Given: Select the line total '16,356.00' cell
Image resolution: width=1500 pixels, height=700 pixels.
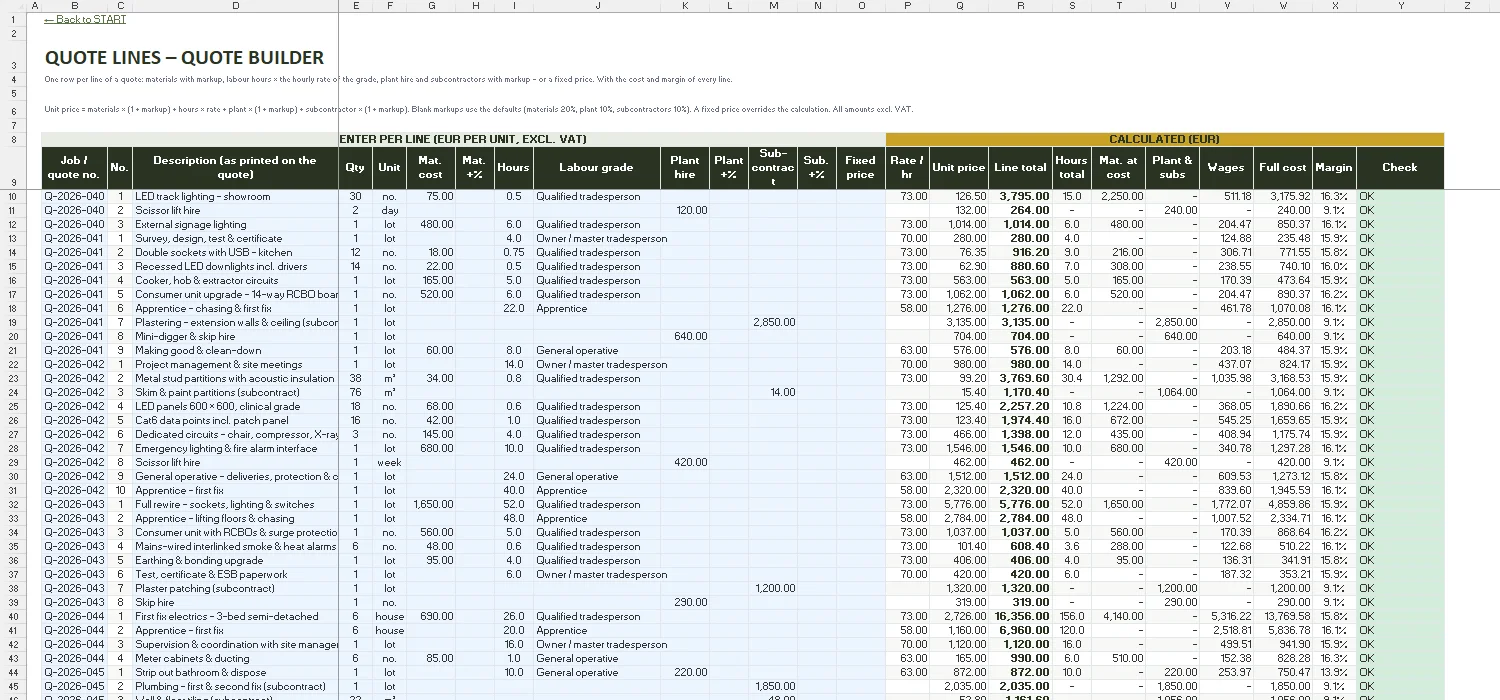Looking at the screenshot, I should (1020, 616).
